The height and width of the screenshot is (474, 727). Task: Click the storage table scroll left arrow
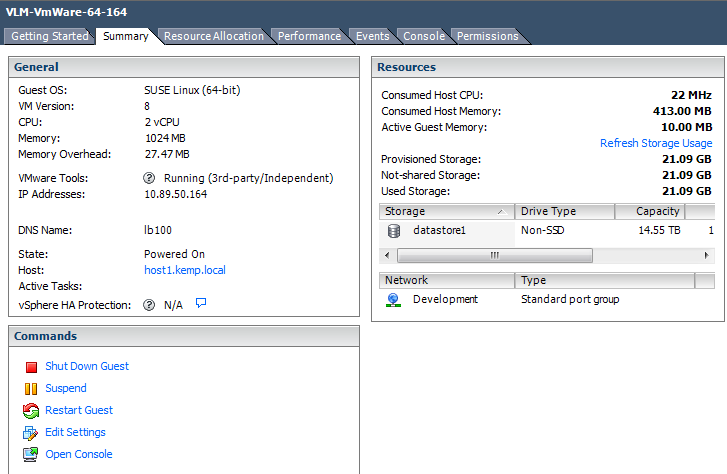tap(387, 256)
